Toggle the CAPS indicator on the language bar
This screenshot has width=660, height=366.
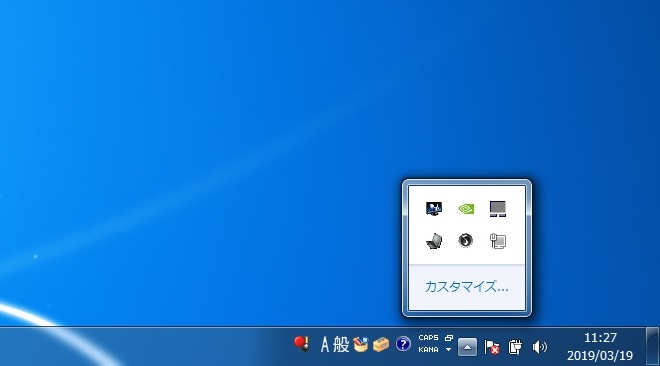[428, 338]
